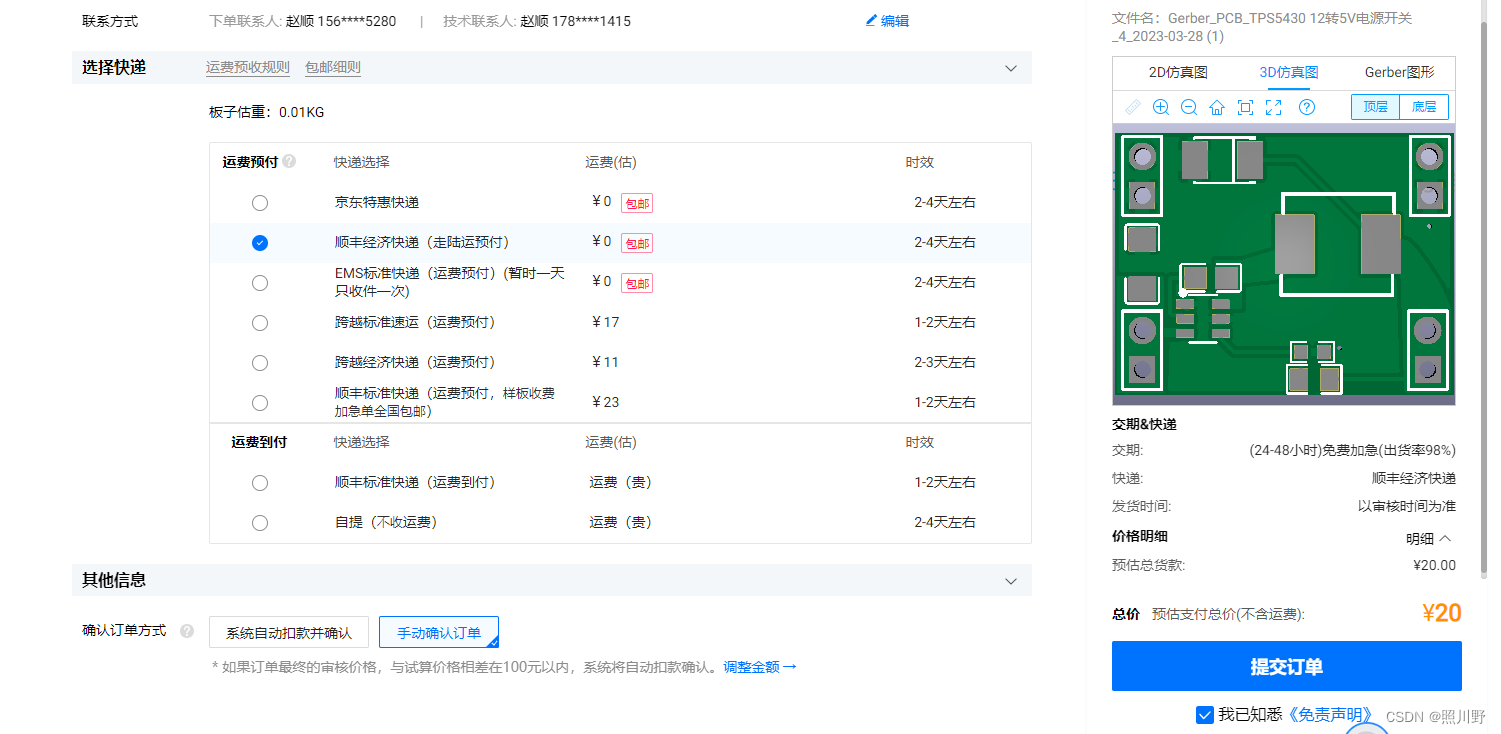1501x734 pixels.
Task: Click the ¥20.00 预估总货款 value
Action: click(1435, 565)
